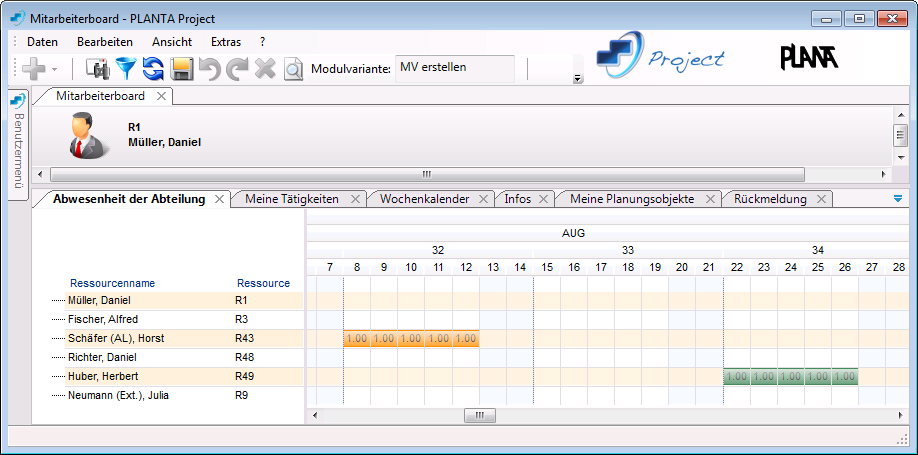
Task: Open the Daten menu
Action: click(43, 42)
